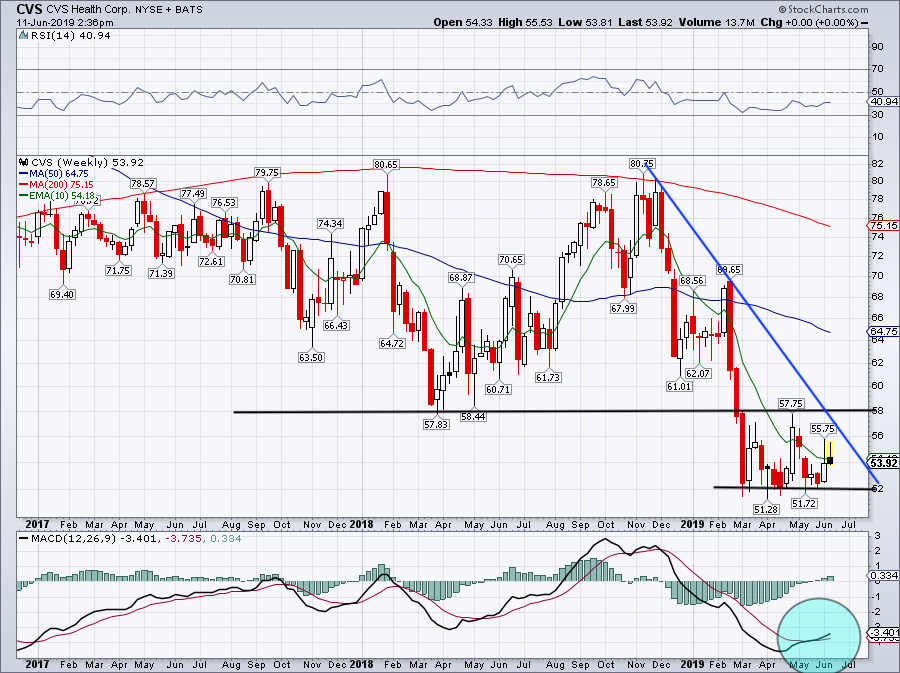
Task: Select the CVS (Weekly) 53.92 legend
Action: tap(87, 162)
